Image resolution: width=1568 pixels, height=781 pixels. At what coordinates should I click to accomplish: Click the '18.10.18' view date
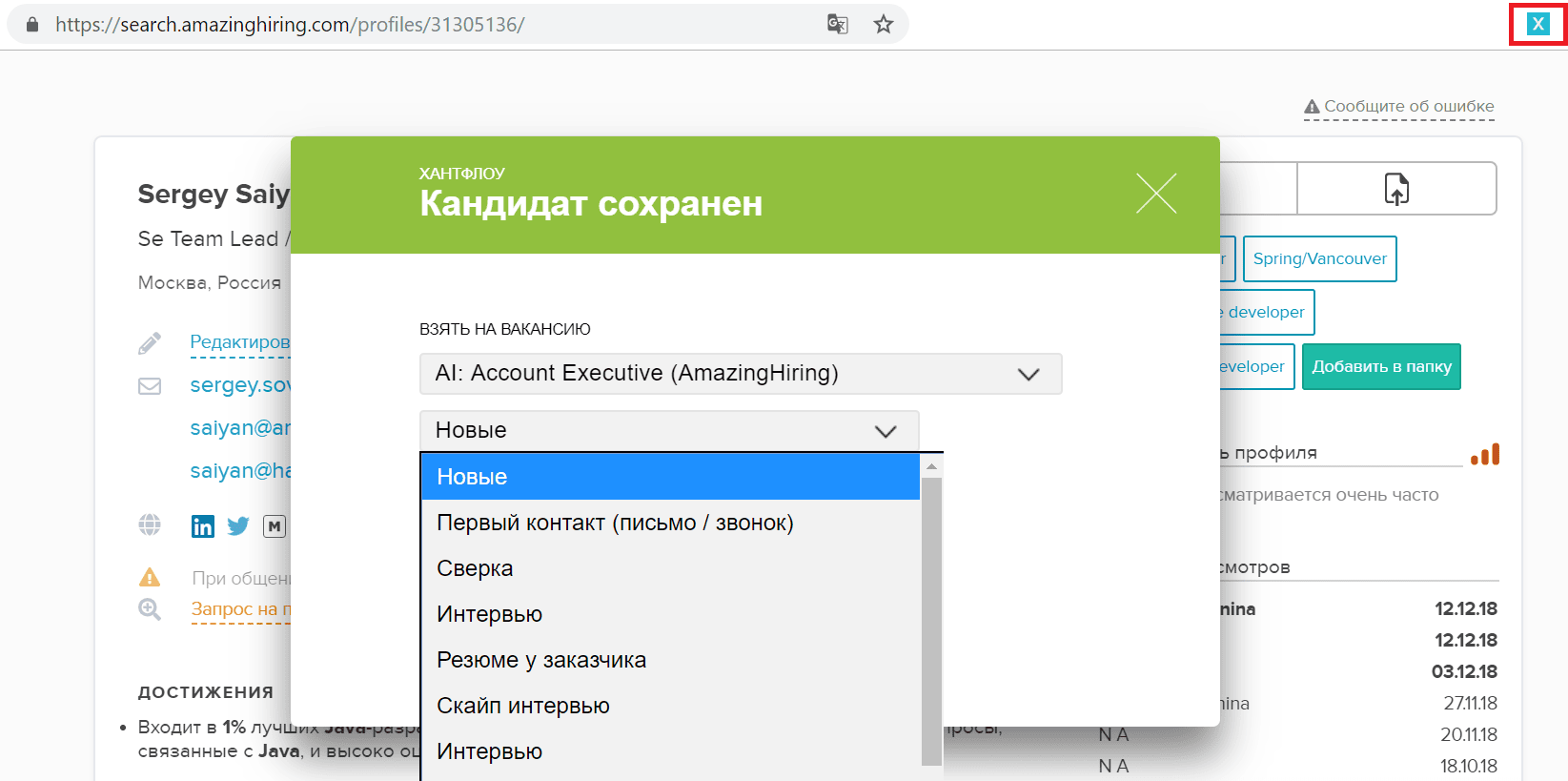[1469, 766]
